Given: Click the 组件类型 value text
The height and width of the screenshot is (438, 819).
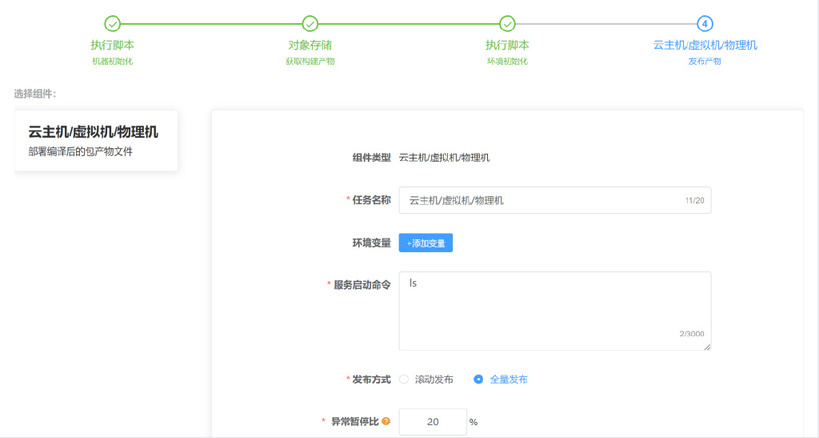Looking at the screenshot, I should (x=444, y=158).
